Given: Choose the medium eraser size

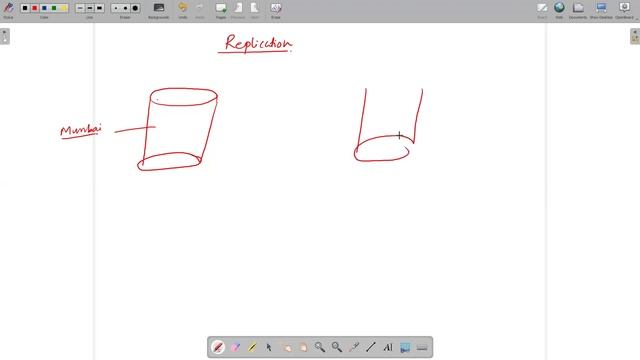Looking at the screenshot, I should (125, 8).
